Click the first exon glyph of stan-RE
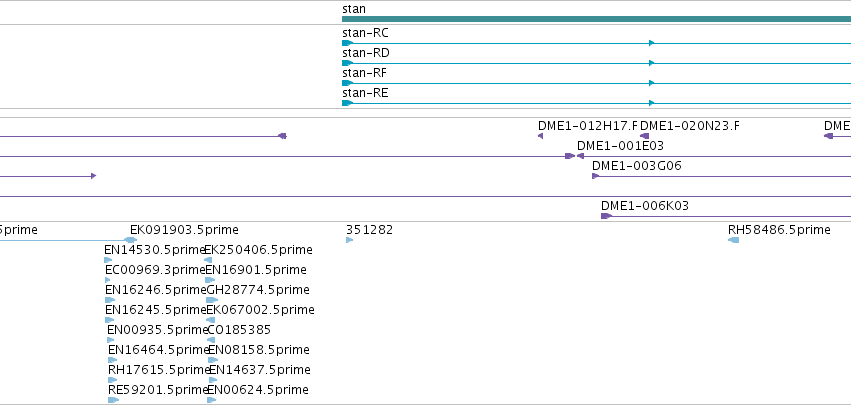The width and height of the screenshot is (851, 405). coord(347,103)
